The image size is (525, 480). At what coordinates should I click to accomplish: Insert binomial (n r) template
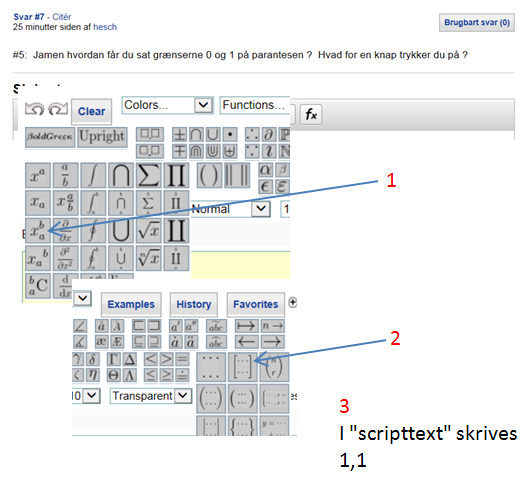[x=275, y=367]
